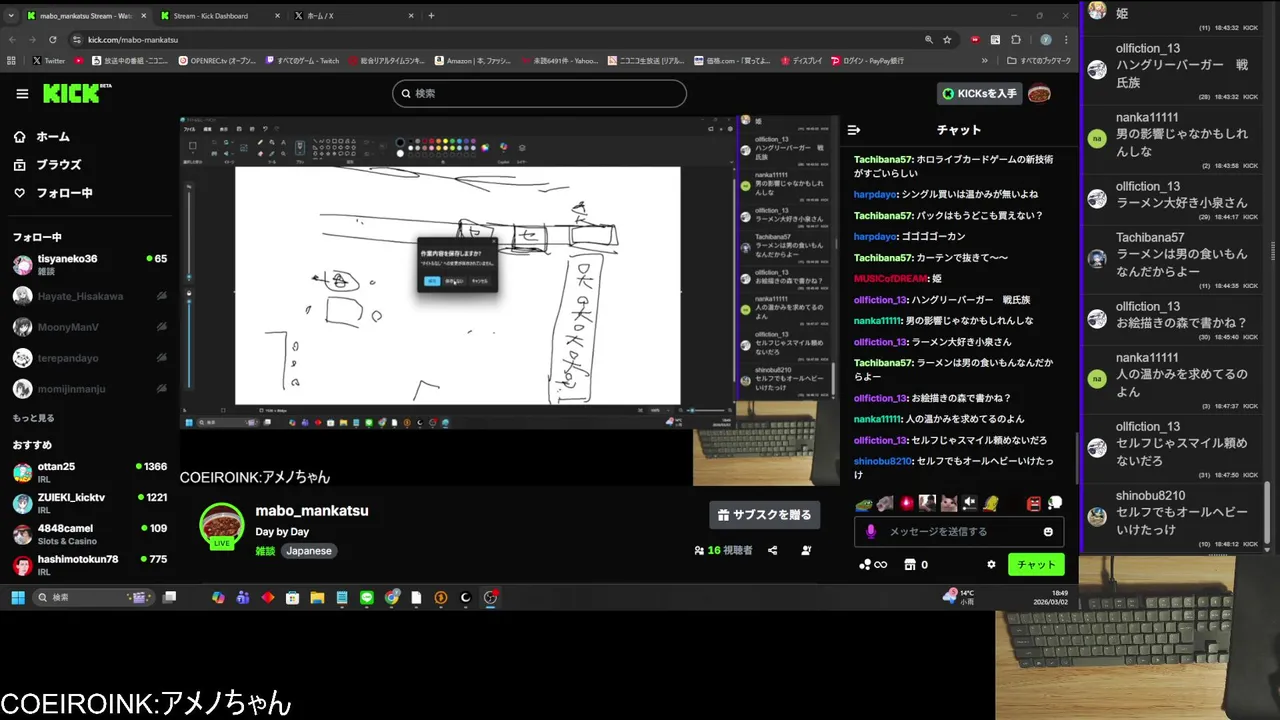Insert the white cat emote

(x=947, y=503)
